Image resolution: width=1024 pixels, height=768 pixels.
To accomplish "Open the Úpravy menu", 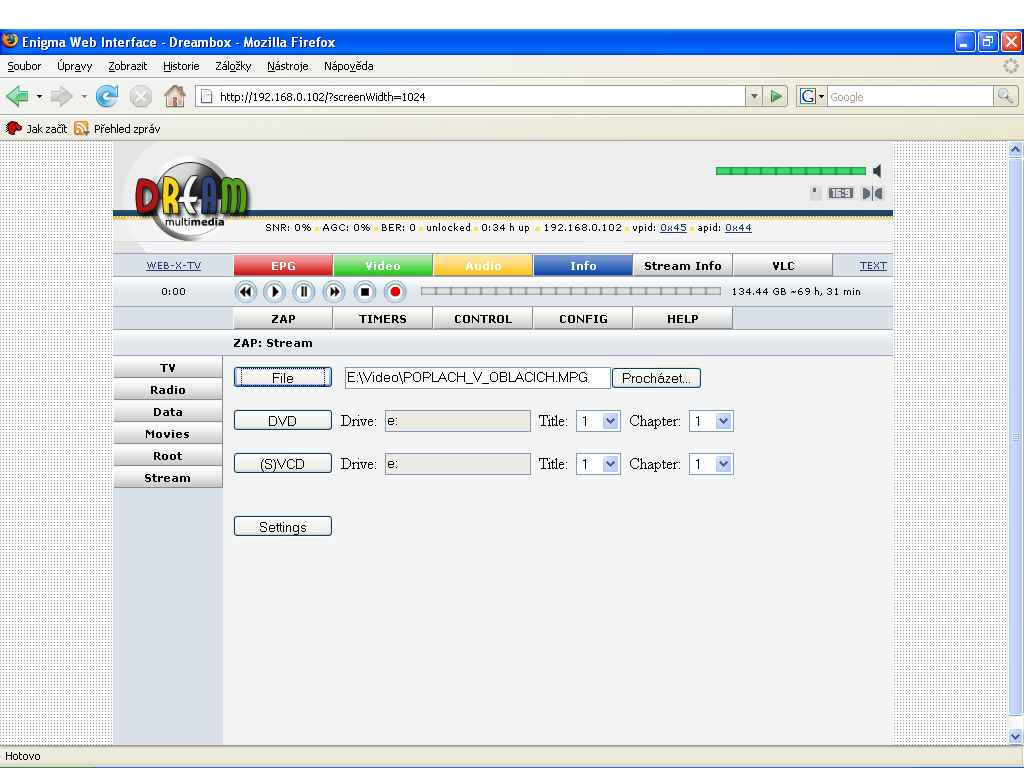I will [x=74, y=66].
